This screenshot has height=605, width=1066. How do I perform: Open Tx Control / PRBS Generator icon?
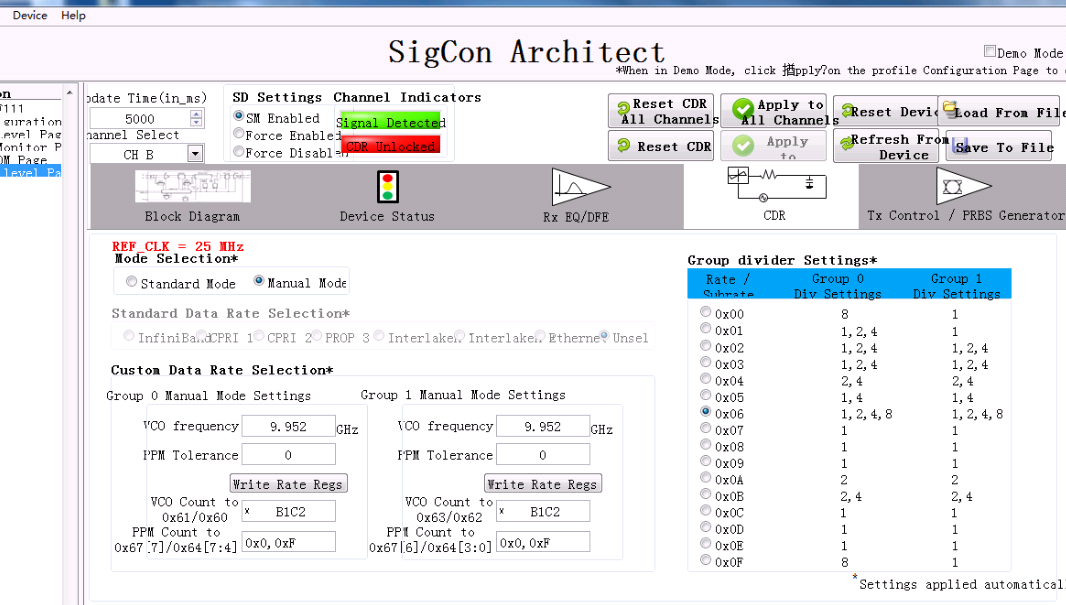coord(963,186)
